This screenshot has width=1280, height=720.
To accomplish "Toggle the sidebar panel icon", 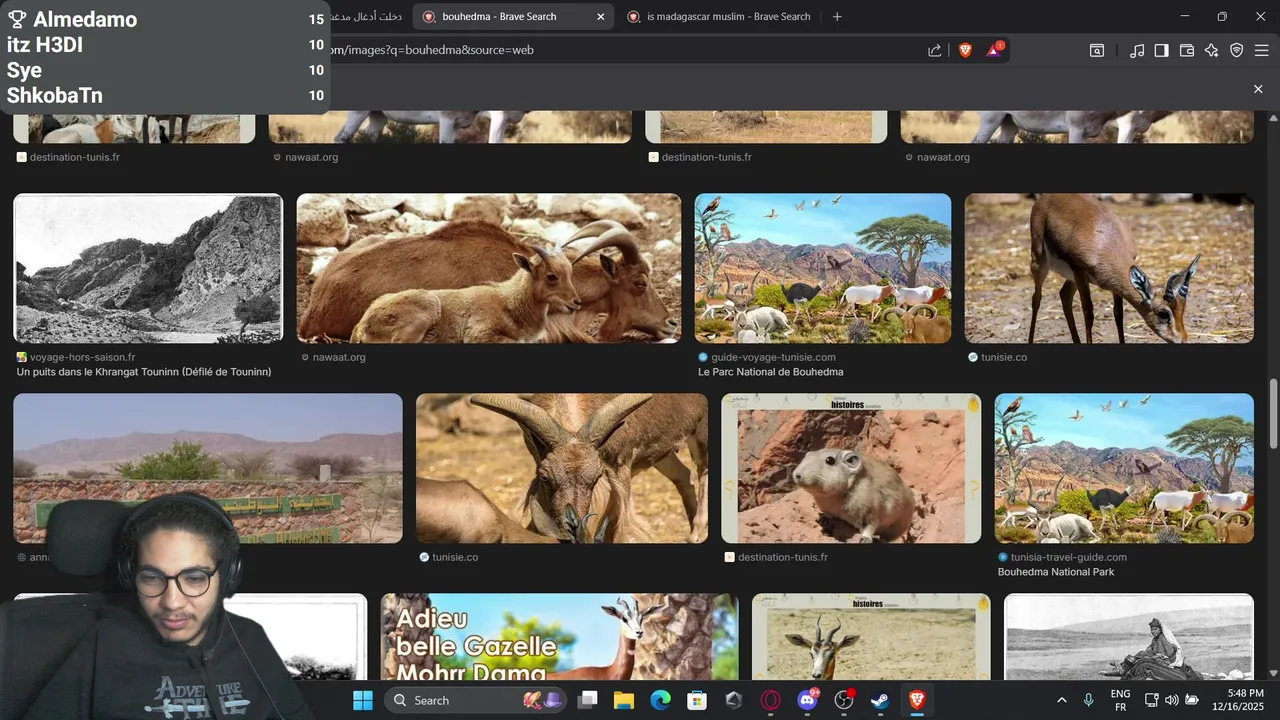I will tap(1162, 50).
